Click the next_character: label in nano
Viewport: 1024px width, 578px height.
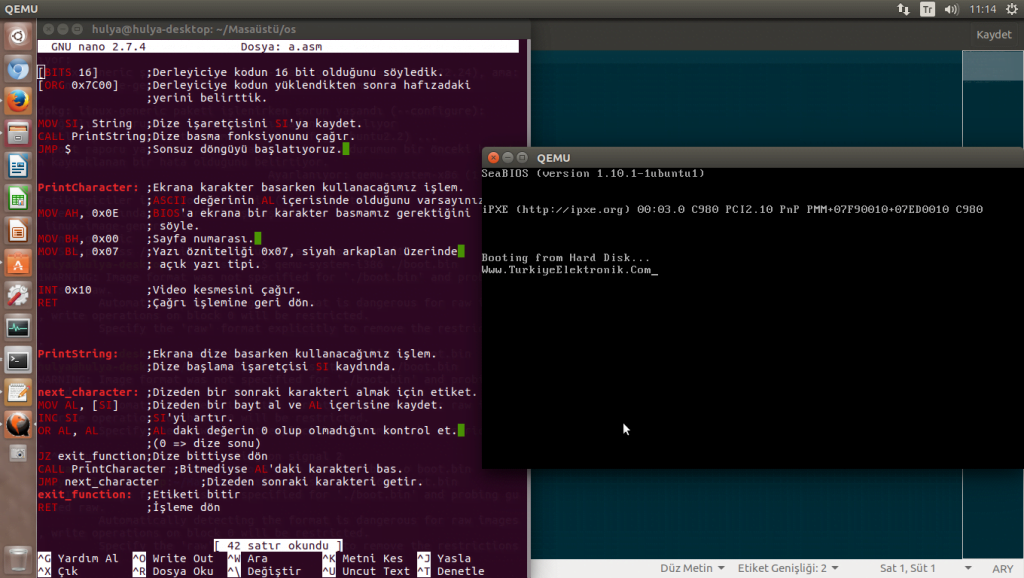[x=88, y=393]
